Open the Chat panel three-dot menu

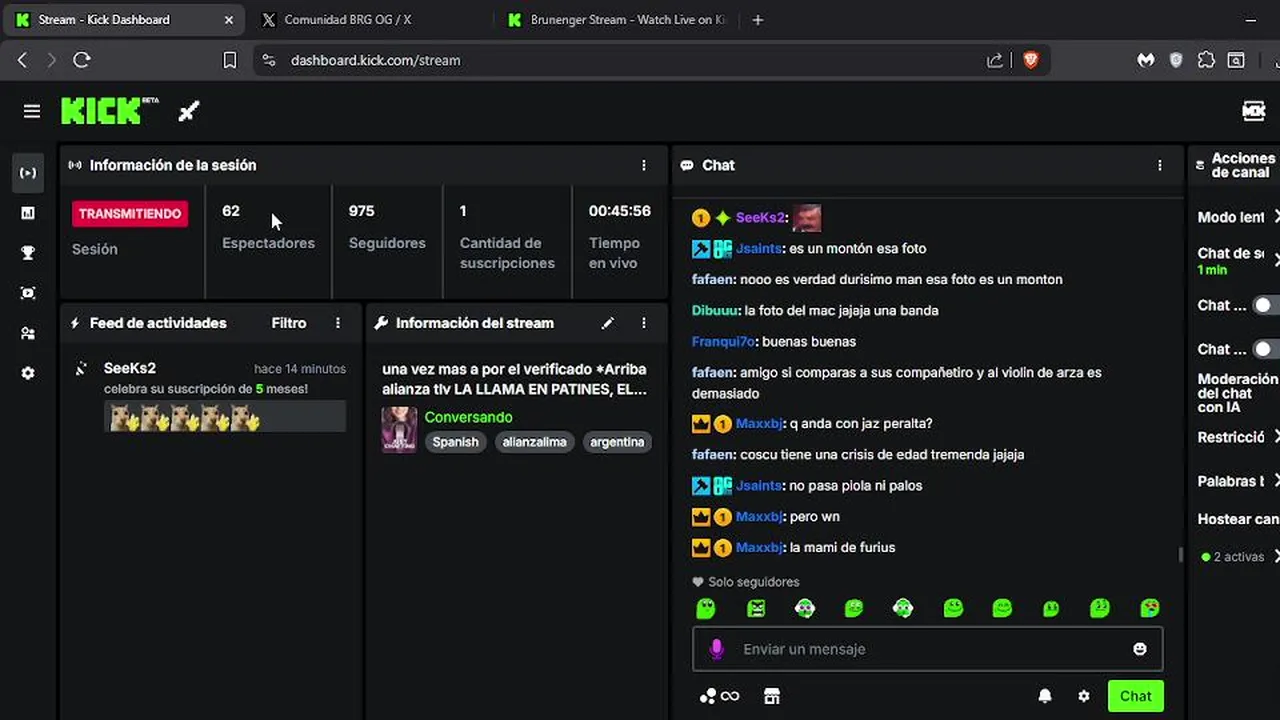[x=1160, y=165]
